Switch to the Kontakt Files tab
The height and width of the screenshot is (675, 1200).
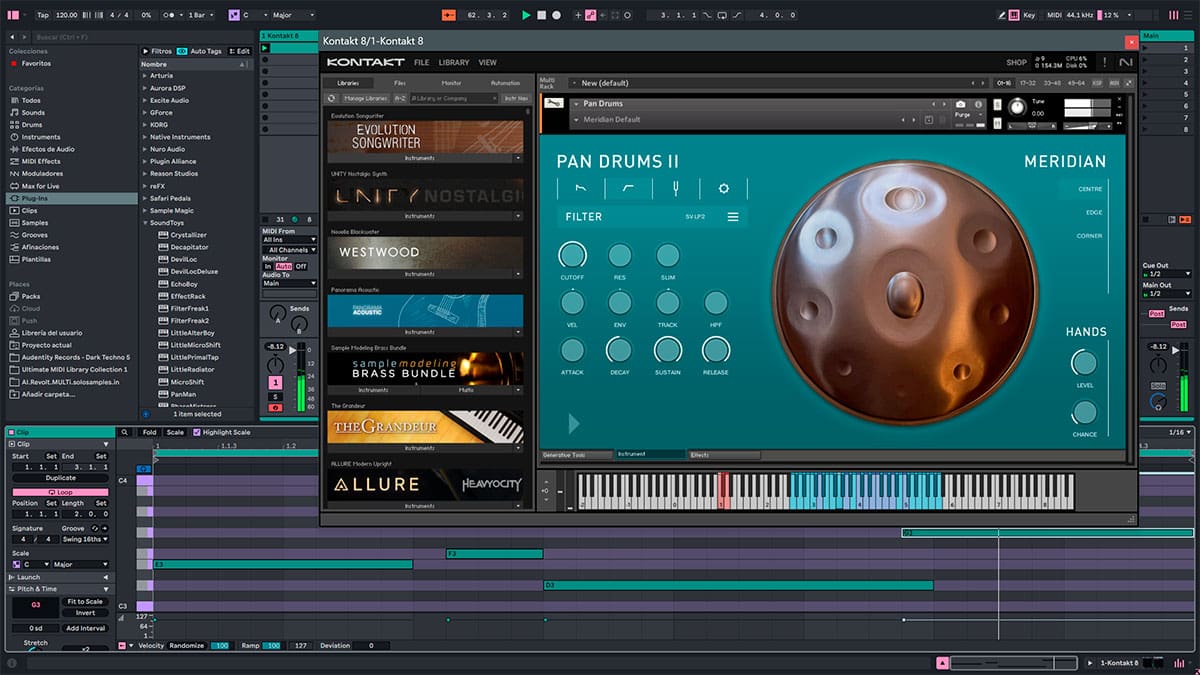pos(400,83)
